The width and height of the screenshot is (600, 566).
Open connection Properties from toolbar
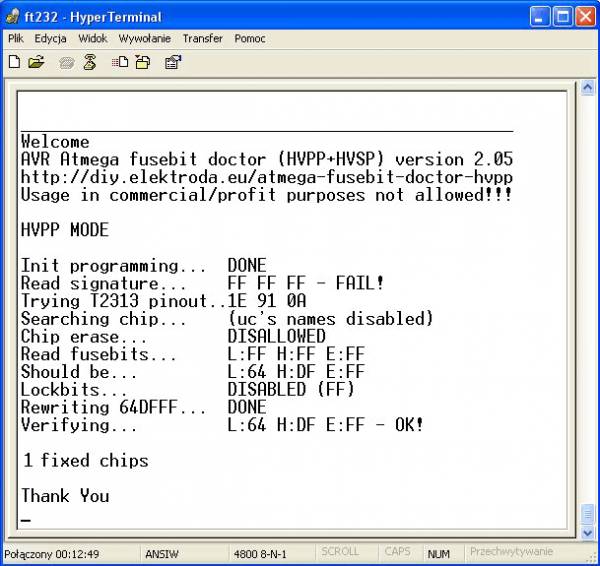pyautogui.click(x=172, y=62)
